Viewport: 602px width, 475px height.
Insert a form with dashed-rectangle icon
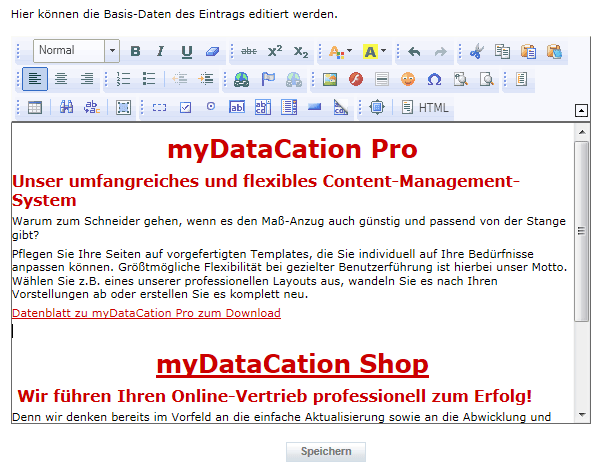[159, 108]
